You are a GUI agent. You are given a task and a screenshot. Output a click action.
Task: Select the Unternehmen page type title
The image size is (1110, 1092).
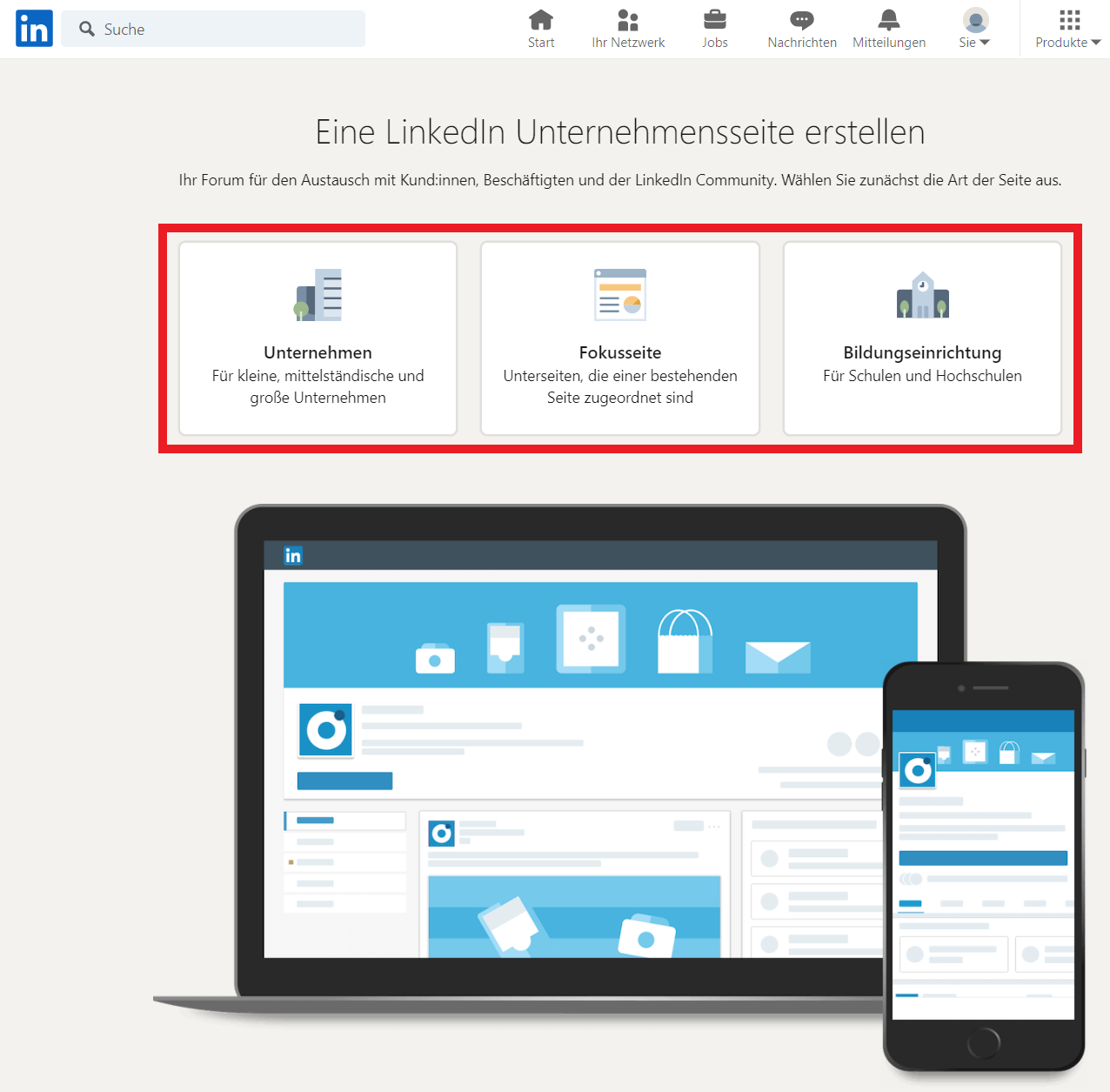coord(318,352)
